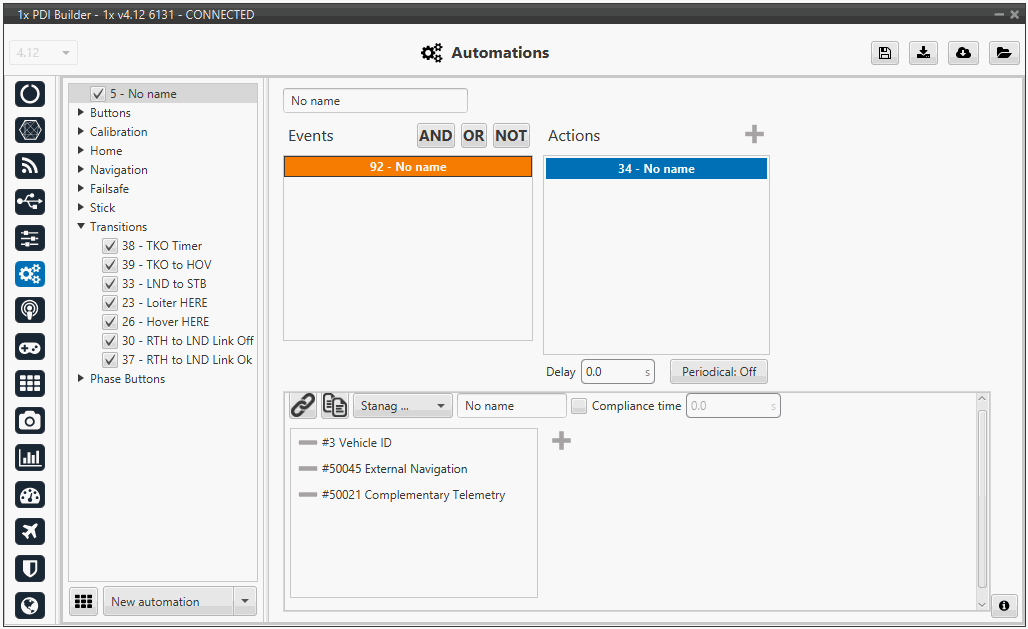Uncheck the 38 - TKO Timer automation

(110, 246)
